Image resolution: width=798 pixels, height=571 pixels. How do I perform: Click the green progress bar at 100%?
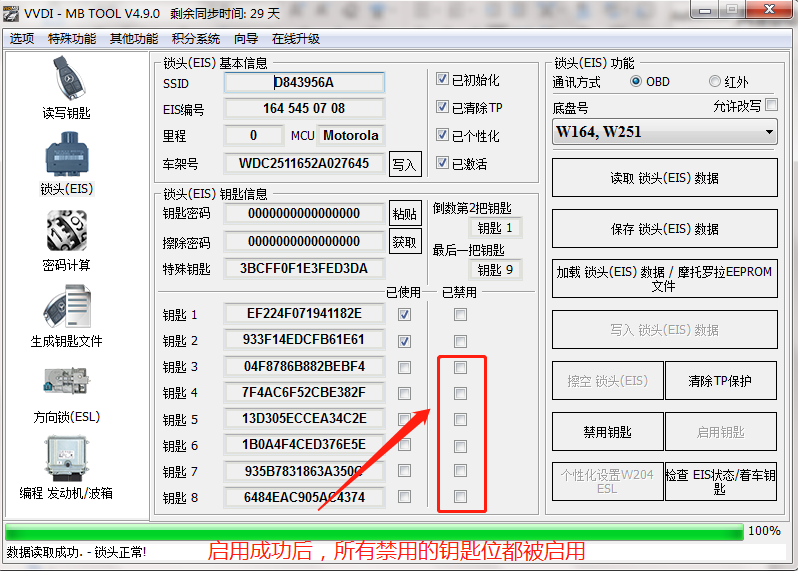pos(374,532)
